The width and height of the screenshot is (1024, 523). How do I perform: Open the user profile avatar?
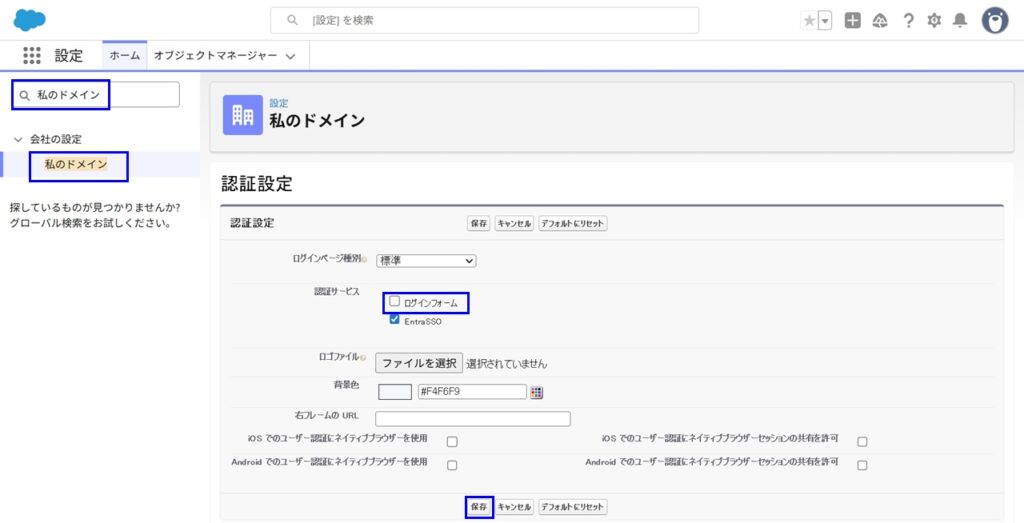pos(994,20)
